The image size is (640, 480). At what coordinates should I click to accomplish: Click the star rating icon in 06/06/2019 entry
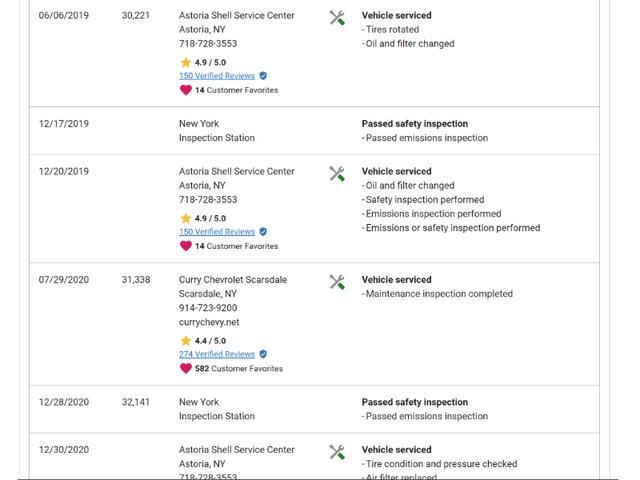[x=186, y=62]
